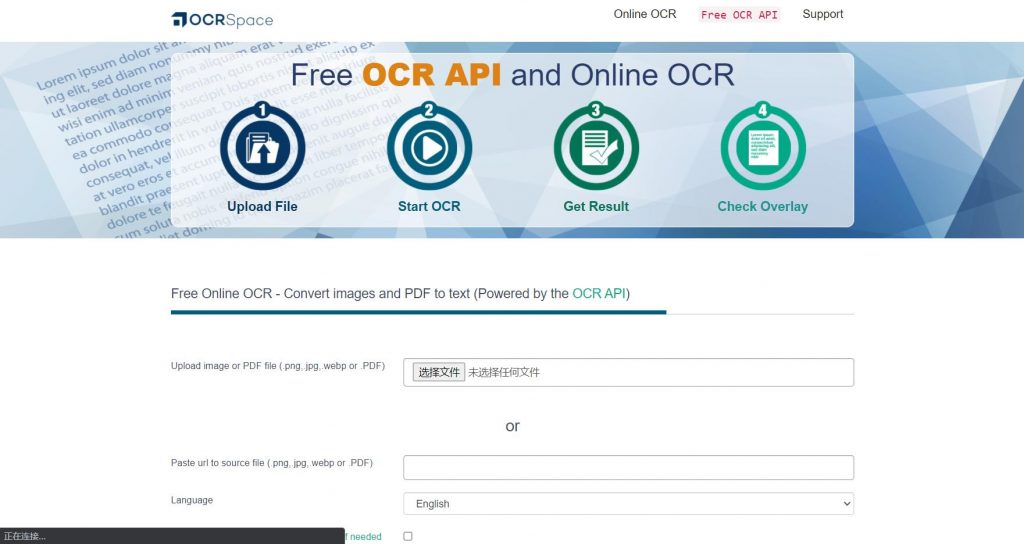1024x544 pixels.
Task: Click the Check Overlay step 4 icon
Action: 762,147
